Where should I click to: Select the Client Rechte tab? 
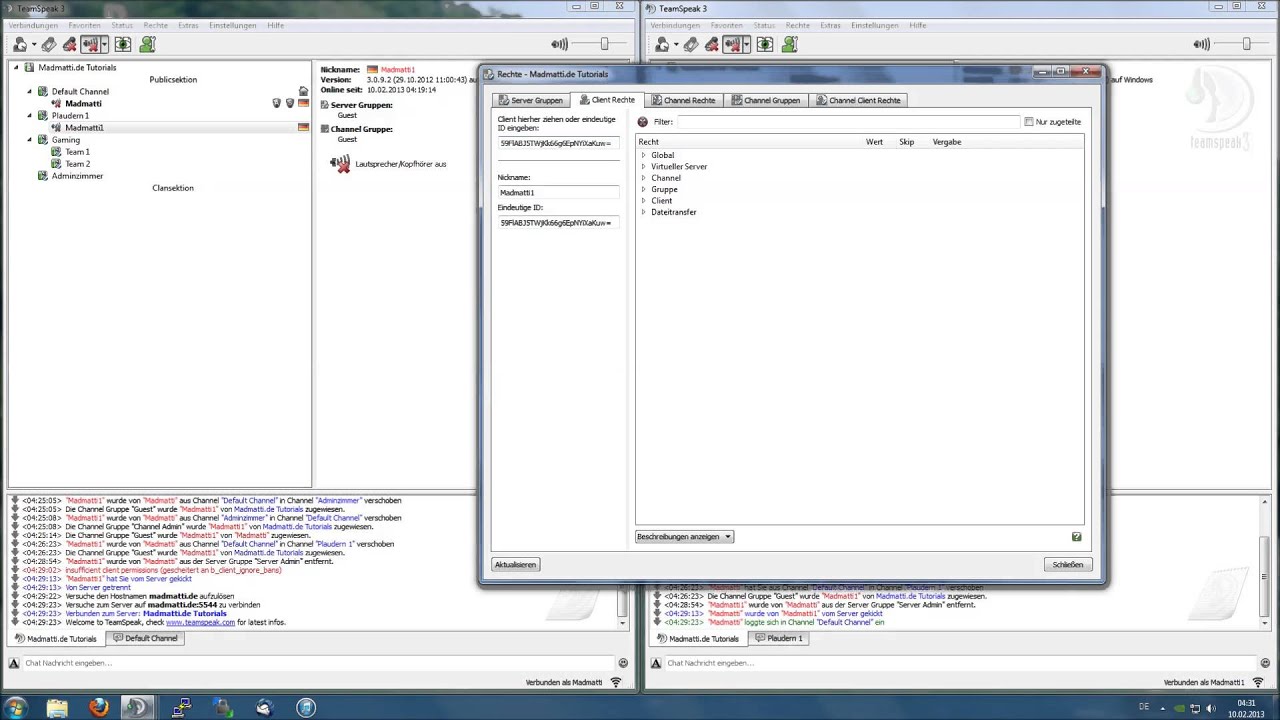click(x=607, y=100)
